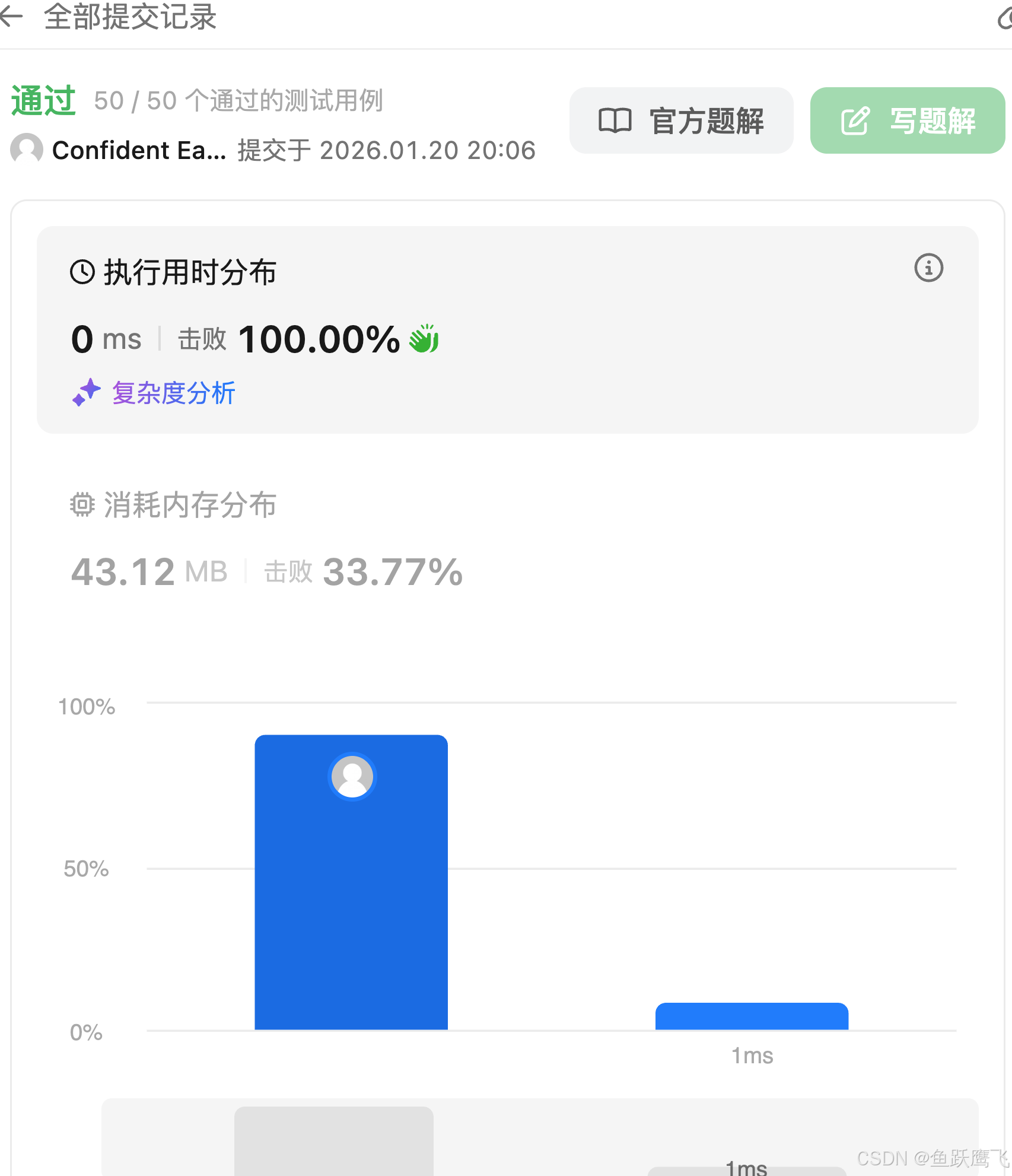
Task: Click the 提交于 2026.01.20 20:06 timestamp
Action: tap(387, 150)
